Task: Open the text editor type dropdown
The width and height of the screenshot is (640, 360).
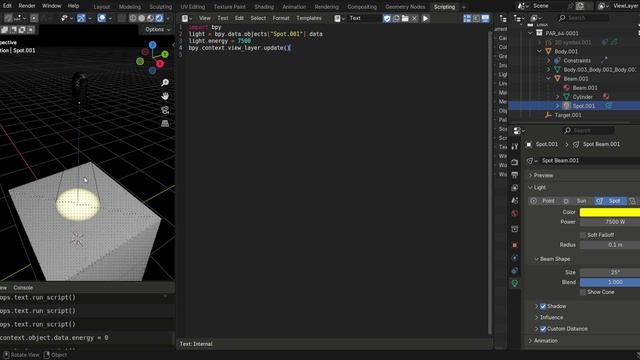Action: pyautogui.click(x=186, y=18)
